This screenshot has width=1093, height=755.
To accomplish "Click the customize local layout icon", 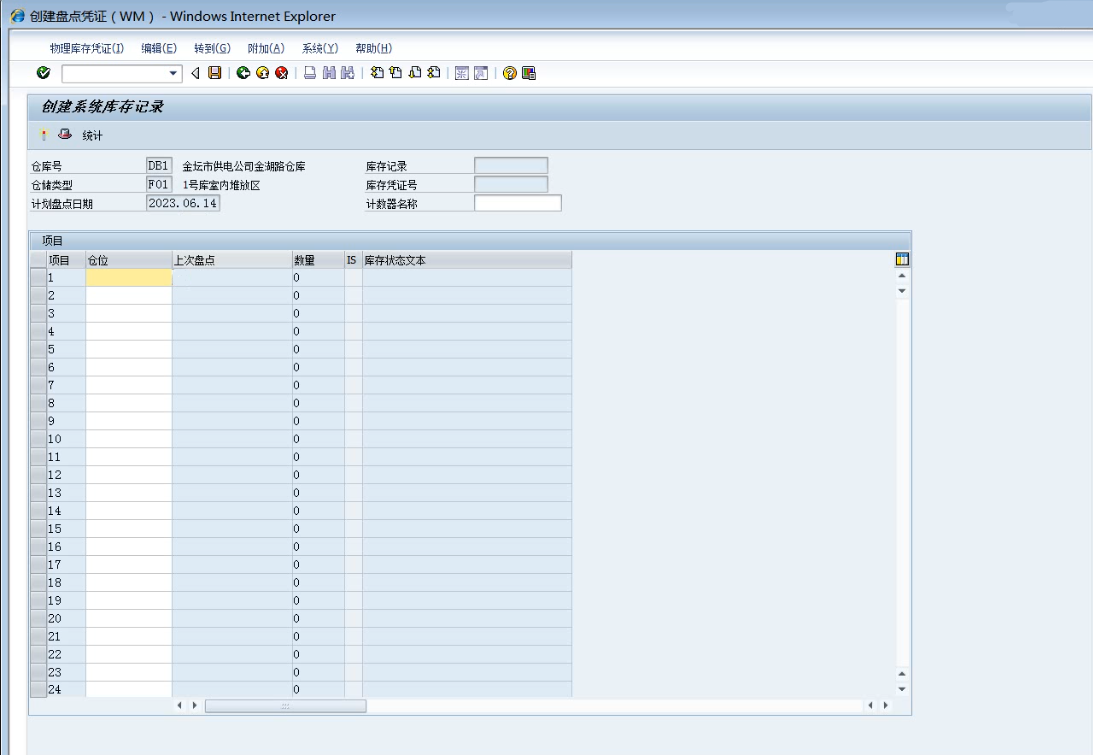I will 528,73.
